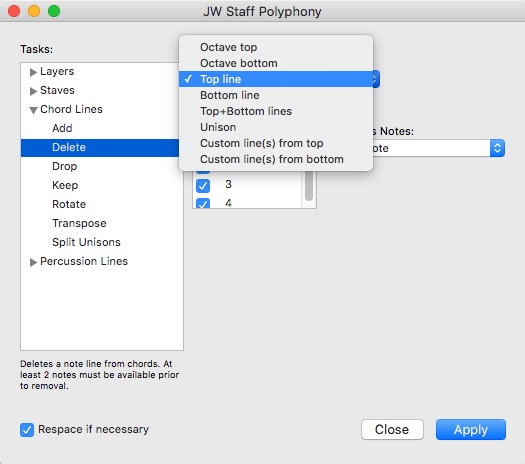The height and width of the screenshot is (464, 525).
Task: Close the window with red button
Action: coord(14,11)
